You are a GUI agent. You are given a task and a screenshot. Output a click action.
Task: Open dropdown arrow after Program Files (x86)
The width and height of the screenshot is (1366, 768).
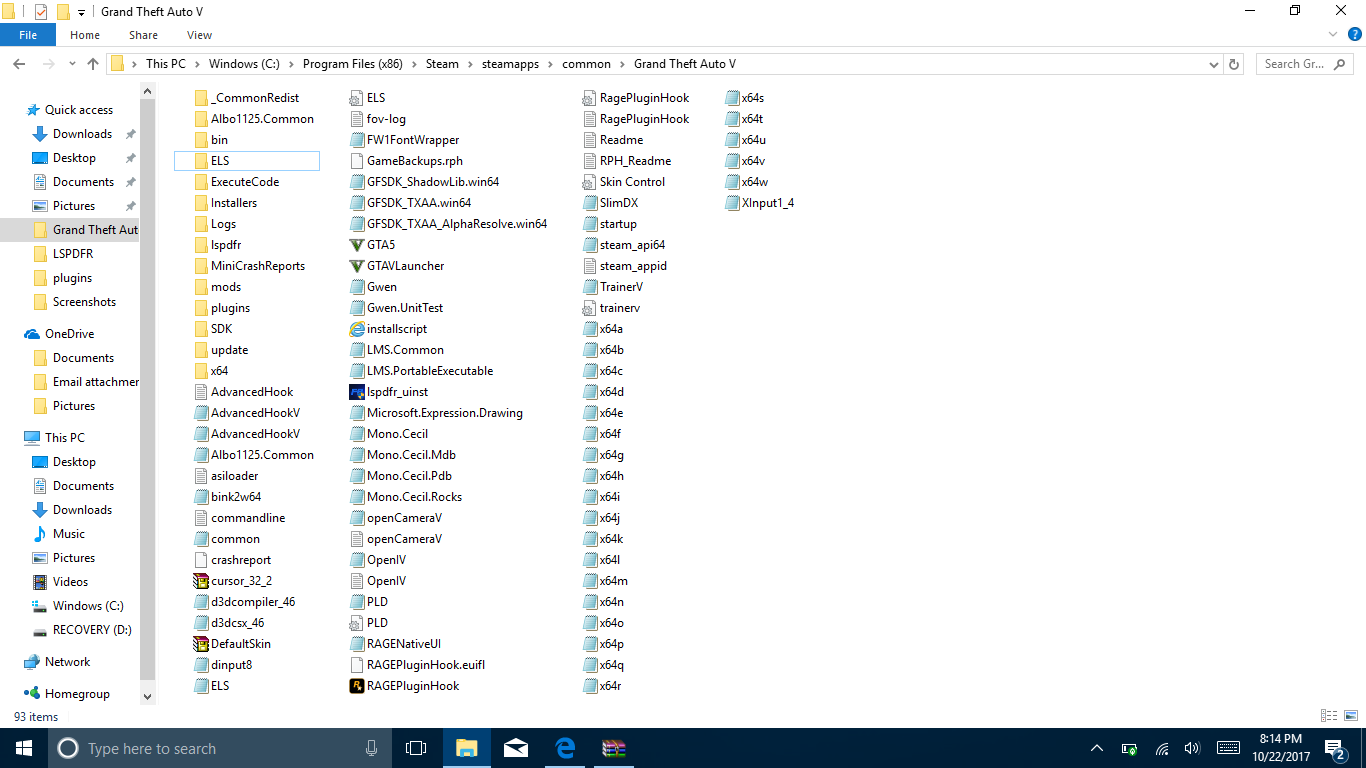click(414, 64)
